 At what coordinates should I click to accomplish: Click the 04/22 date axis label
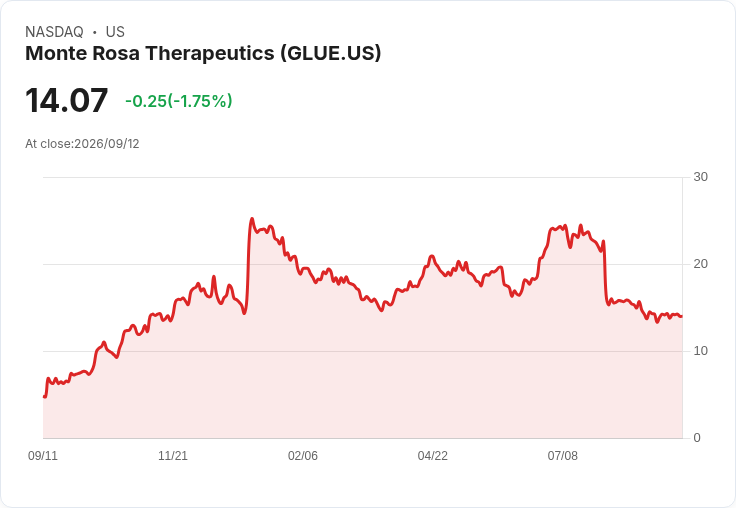point(433,455)
